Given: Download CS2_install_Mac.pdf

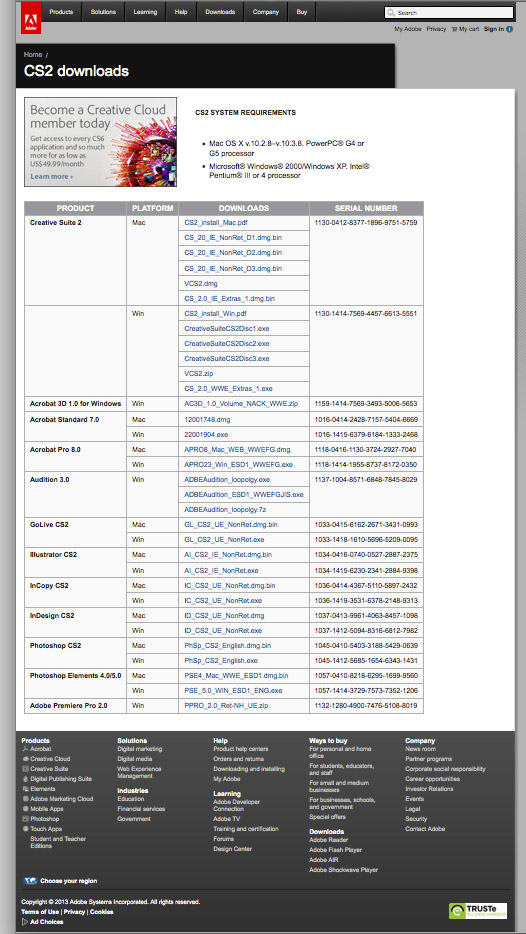Looking at the screenshot, I should pos(215,223).
